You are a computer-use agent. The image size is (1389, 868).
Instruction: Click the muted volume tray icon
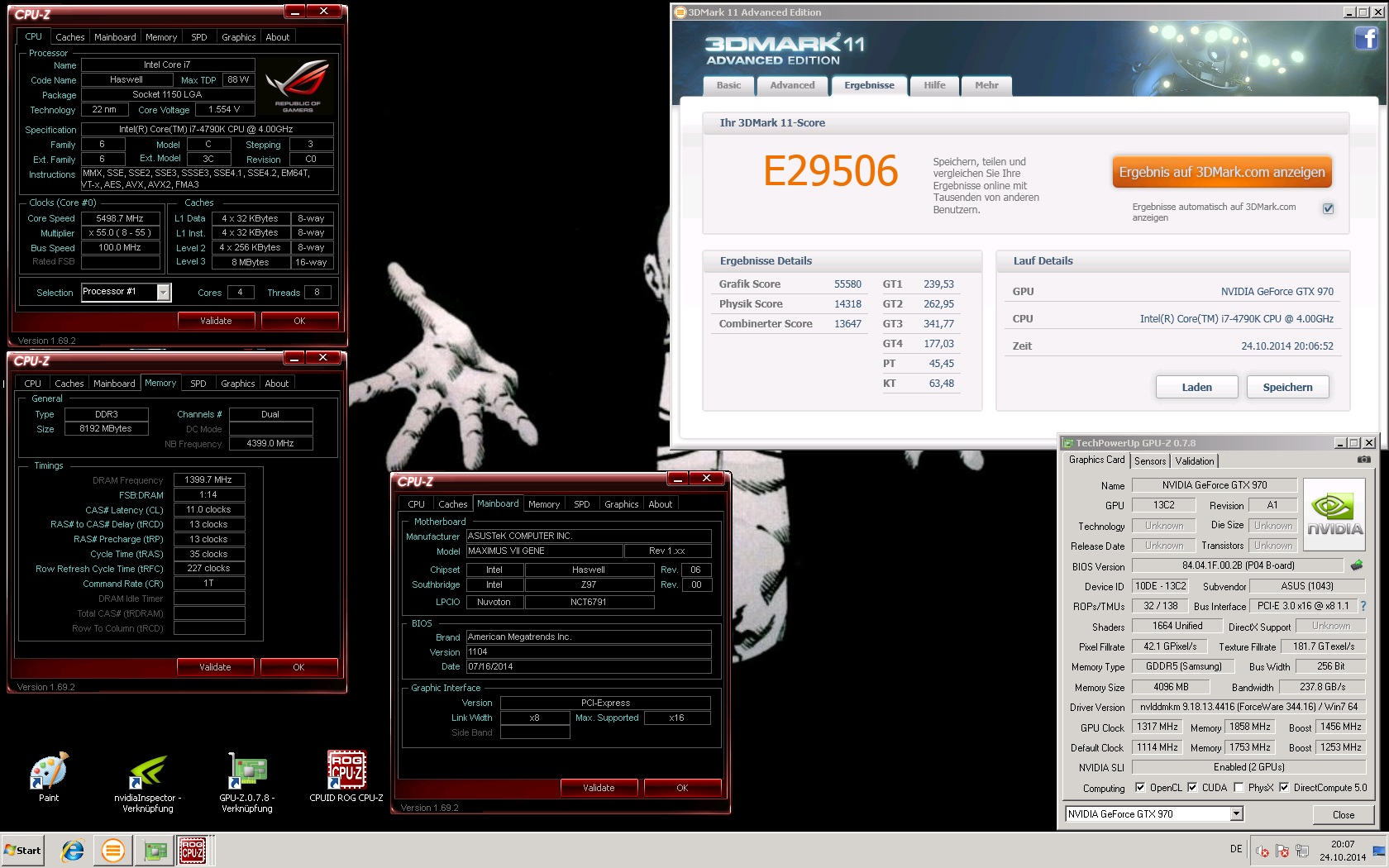coord(1263,850)
